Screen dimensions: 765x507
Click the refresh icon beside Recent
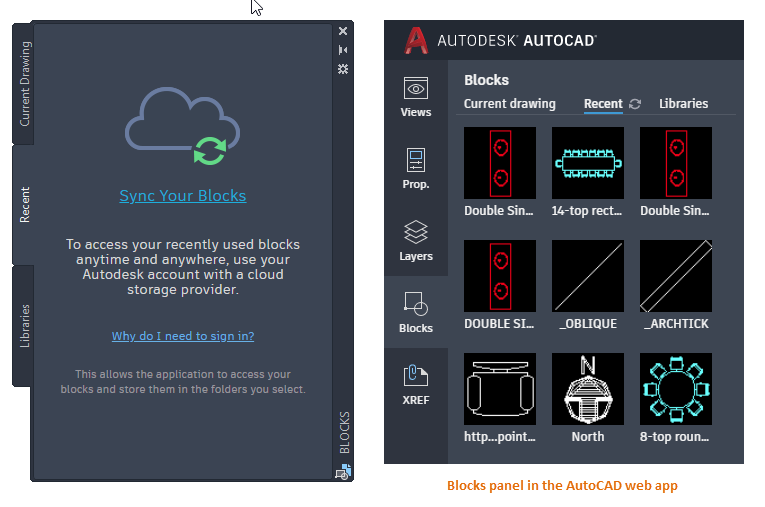click(x=635, y=104)
